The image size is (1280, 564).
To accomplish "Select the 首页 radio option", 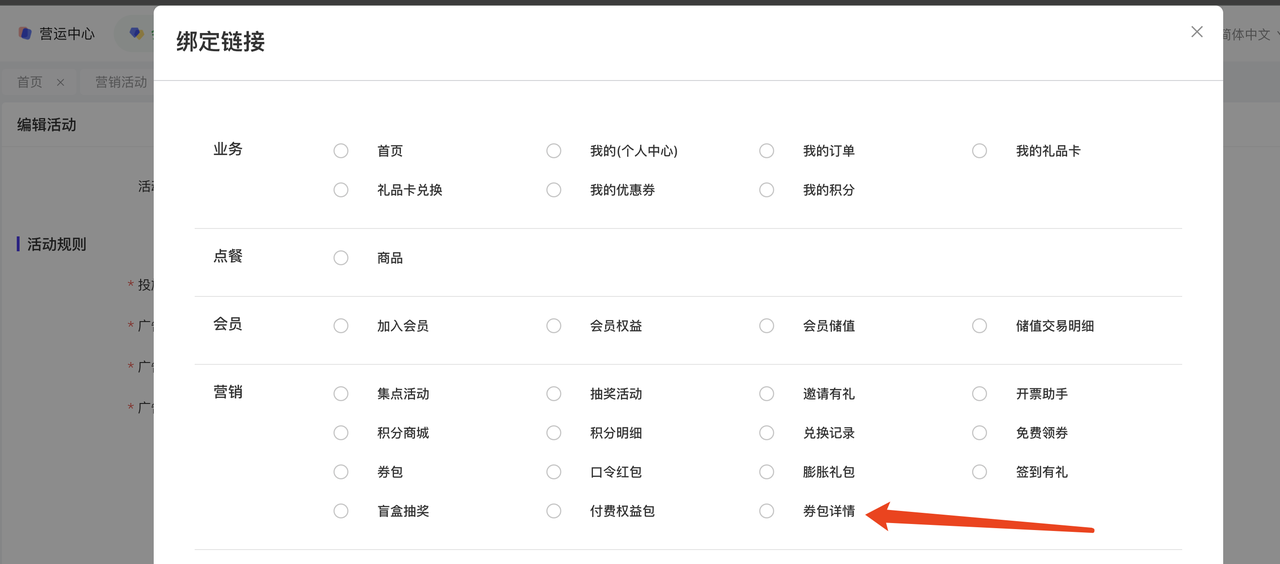I will (341, 151).
